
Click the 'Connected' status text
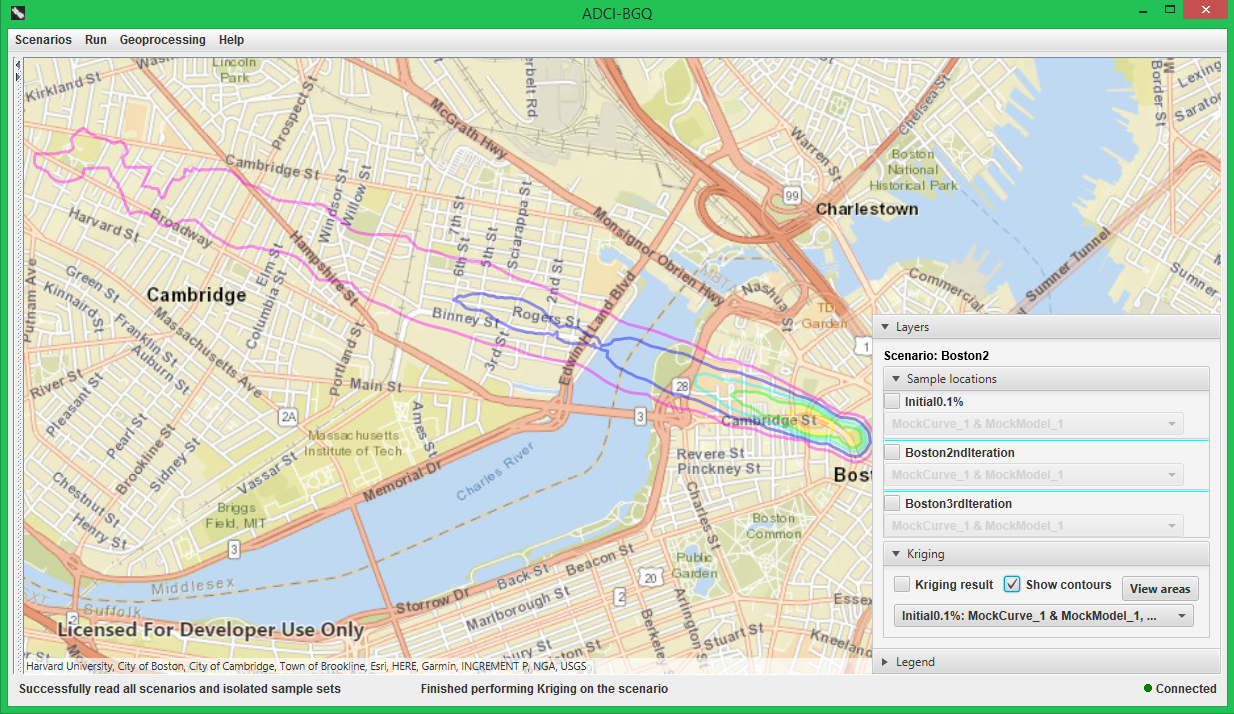[x=1186, y=689]
